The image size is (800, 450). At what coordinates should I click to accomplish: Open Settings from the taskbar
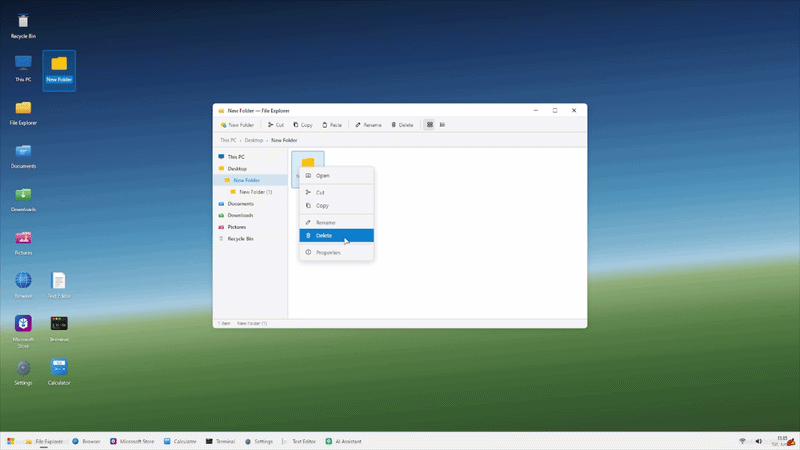pyautogui.click(x=259, y=441)
